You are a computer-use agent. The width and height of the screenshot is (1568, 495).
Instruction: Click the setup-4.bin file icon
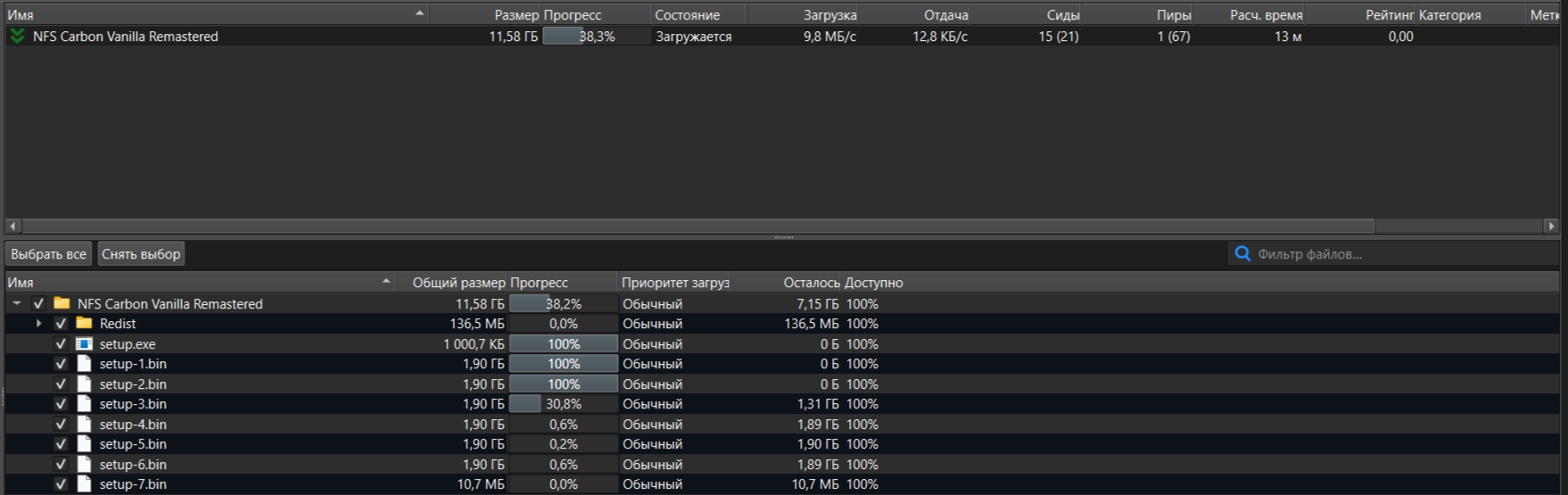(84, 424)
